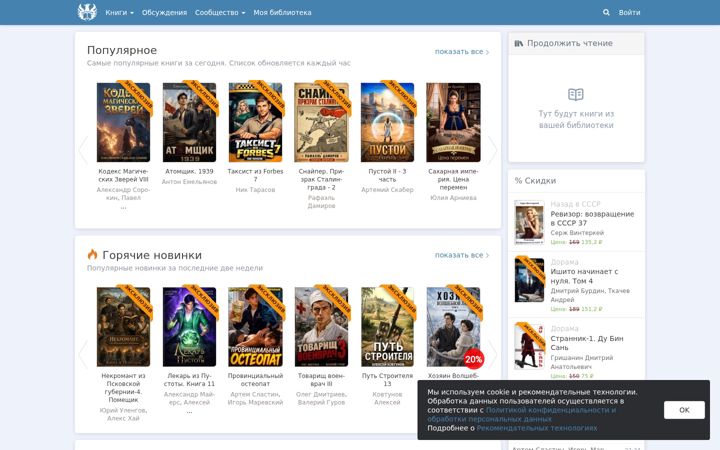Open the Сахарная империя book cover
The image size is (720, 450).
pos(453,122)
